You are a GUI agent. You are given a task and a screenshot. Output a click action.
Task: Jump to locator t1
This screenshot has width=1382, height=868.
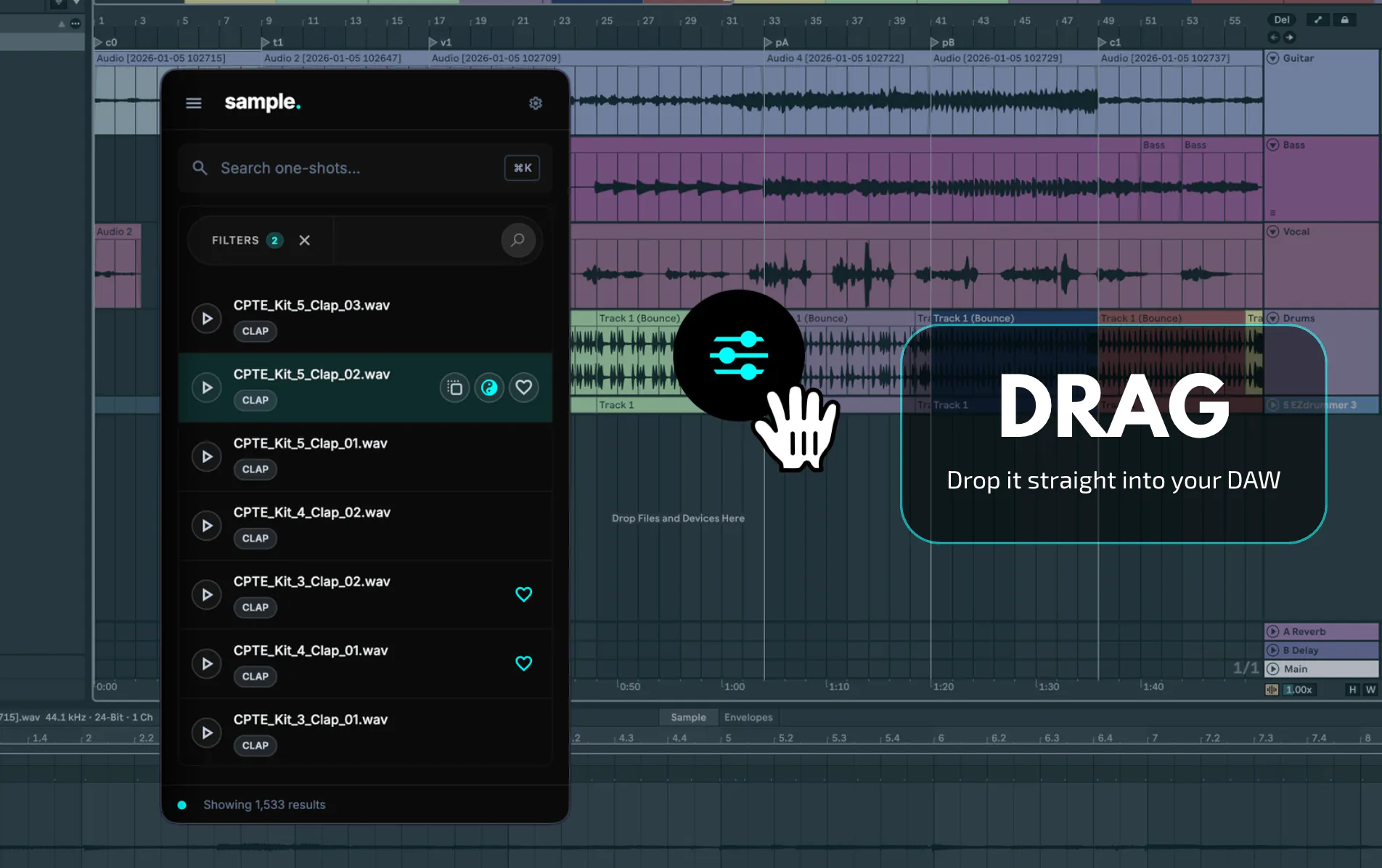pos(272,42)
